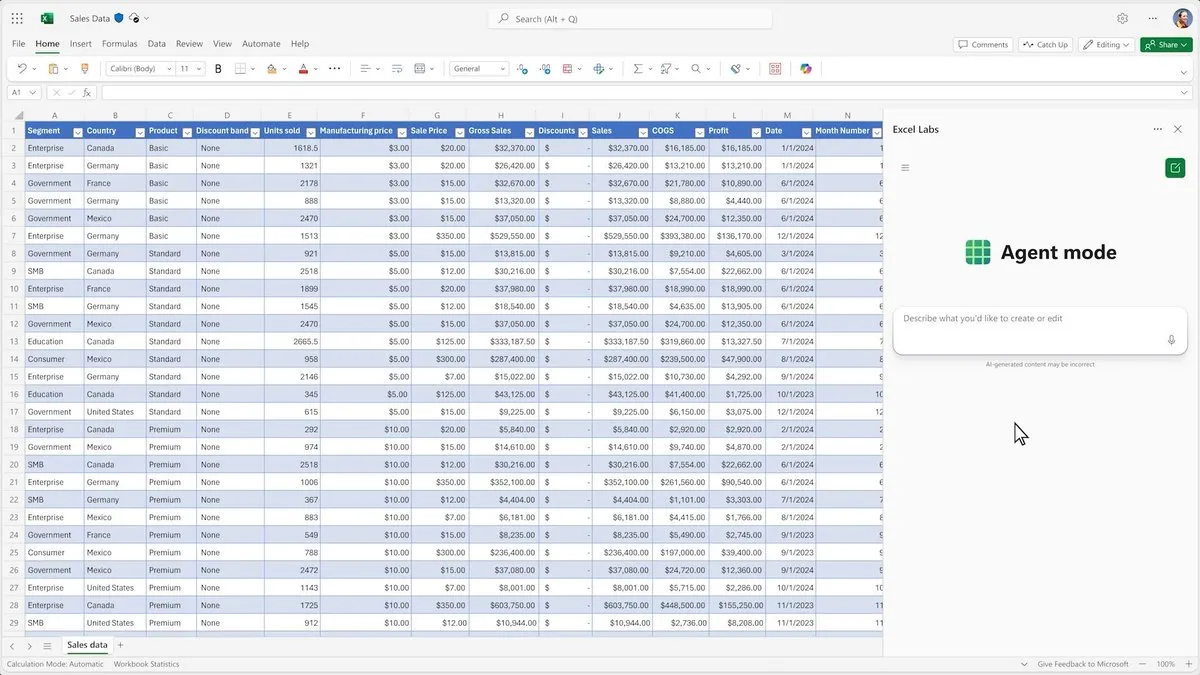Open the Excel Labs hamburger menu
Screen dimensions: 1200x675
click(905, 167)
